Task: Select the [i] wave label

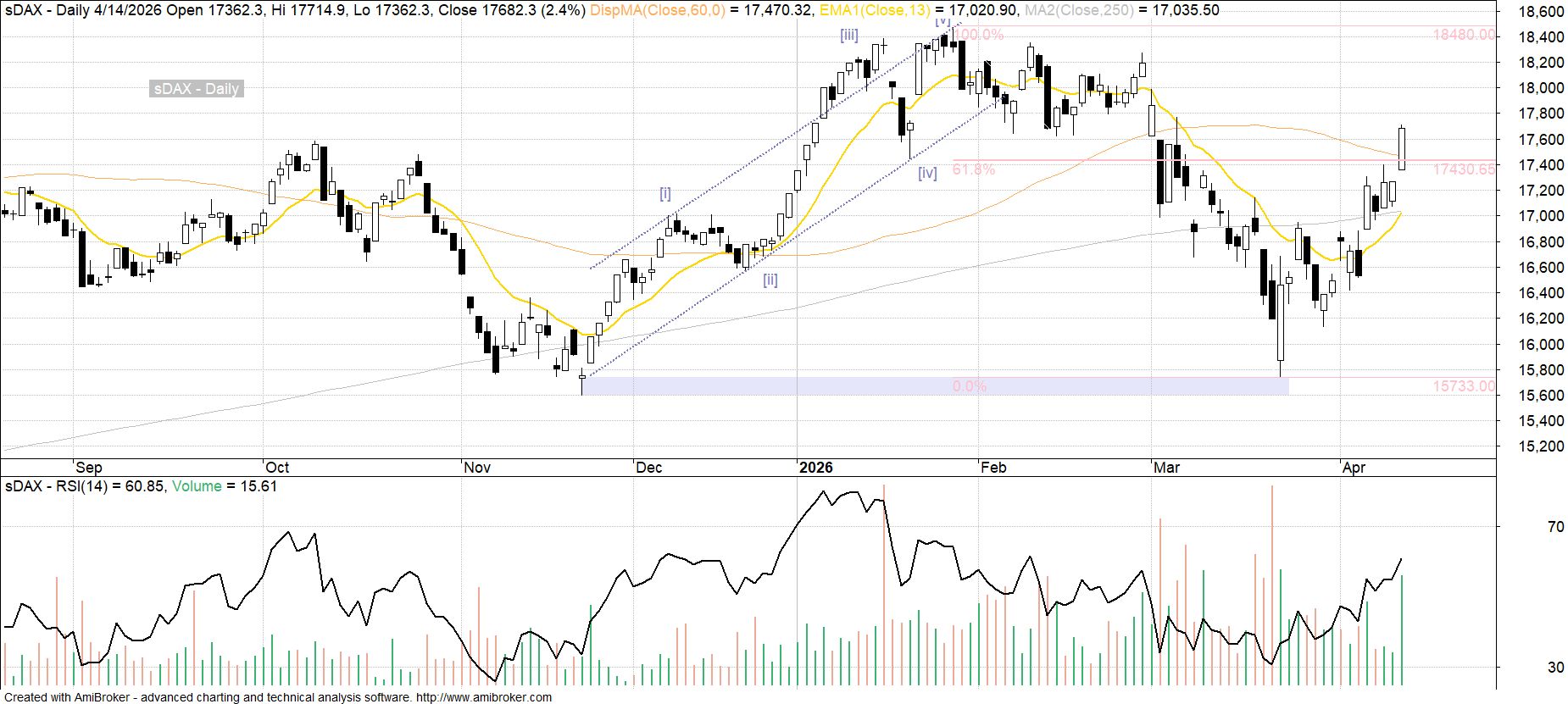Action: (x=665, y=194)
